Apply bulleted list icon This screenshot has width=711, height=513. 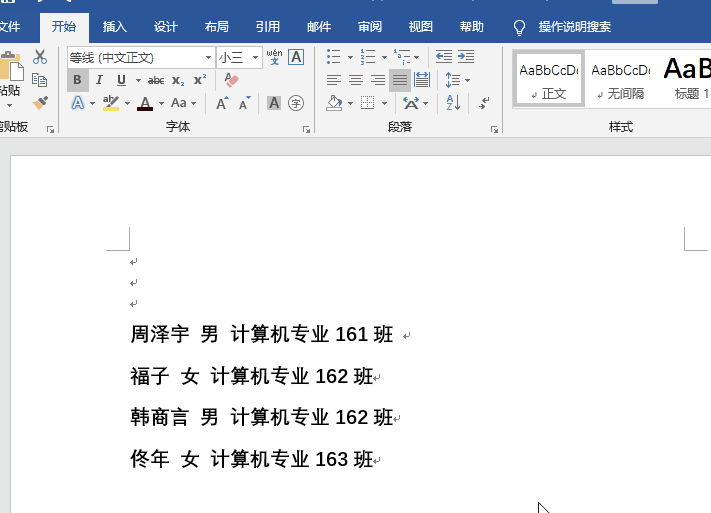(333, 57)
